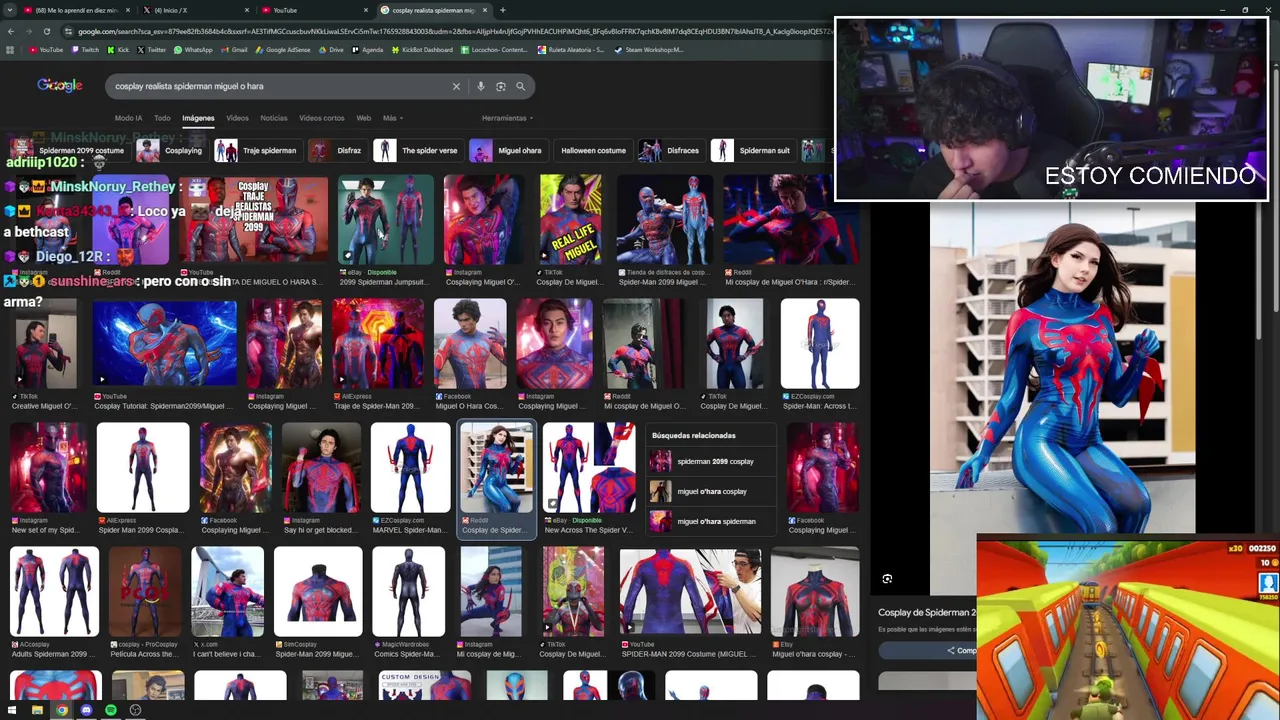This screenshot has height=720, width=1280.
Task: Filter by Disfraz suggestion chip
Action: 336,151
